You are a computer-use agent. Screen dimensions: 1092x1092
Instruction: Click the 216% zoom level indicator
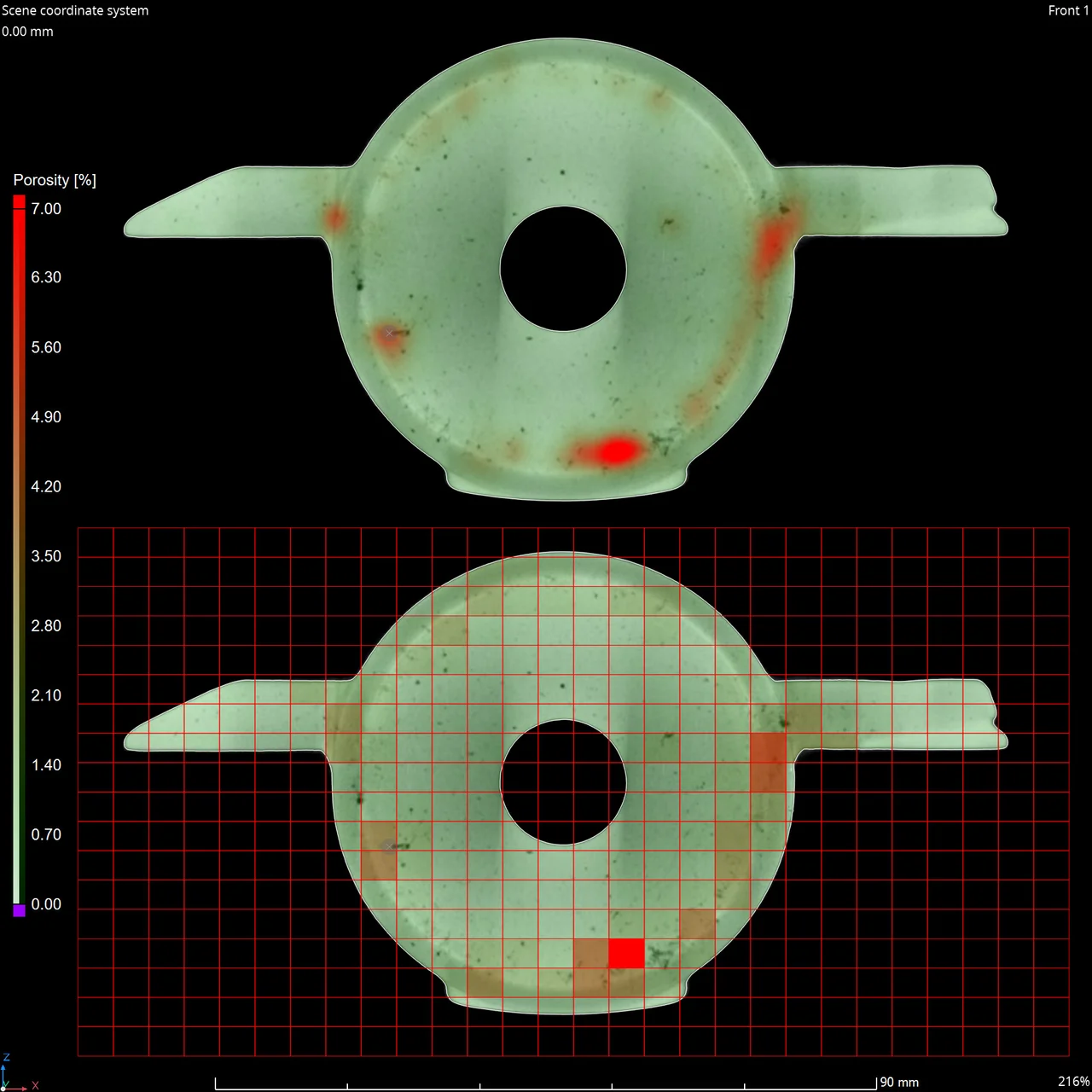1073,1082
